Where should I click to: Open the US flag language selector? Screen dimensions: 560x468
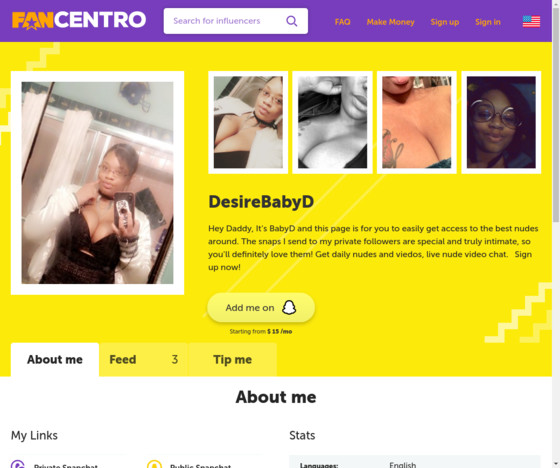click(531, 21)
